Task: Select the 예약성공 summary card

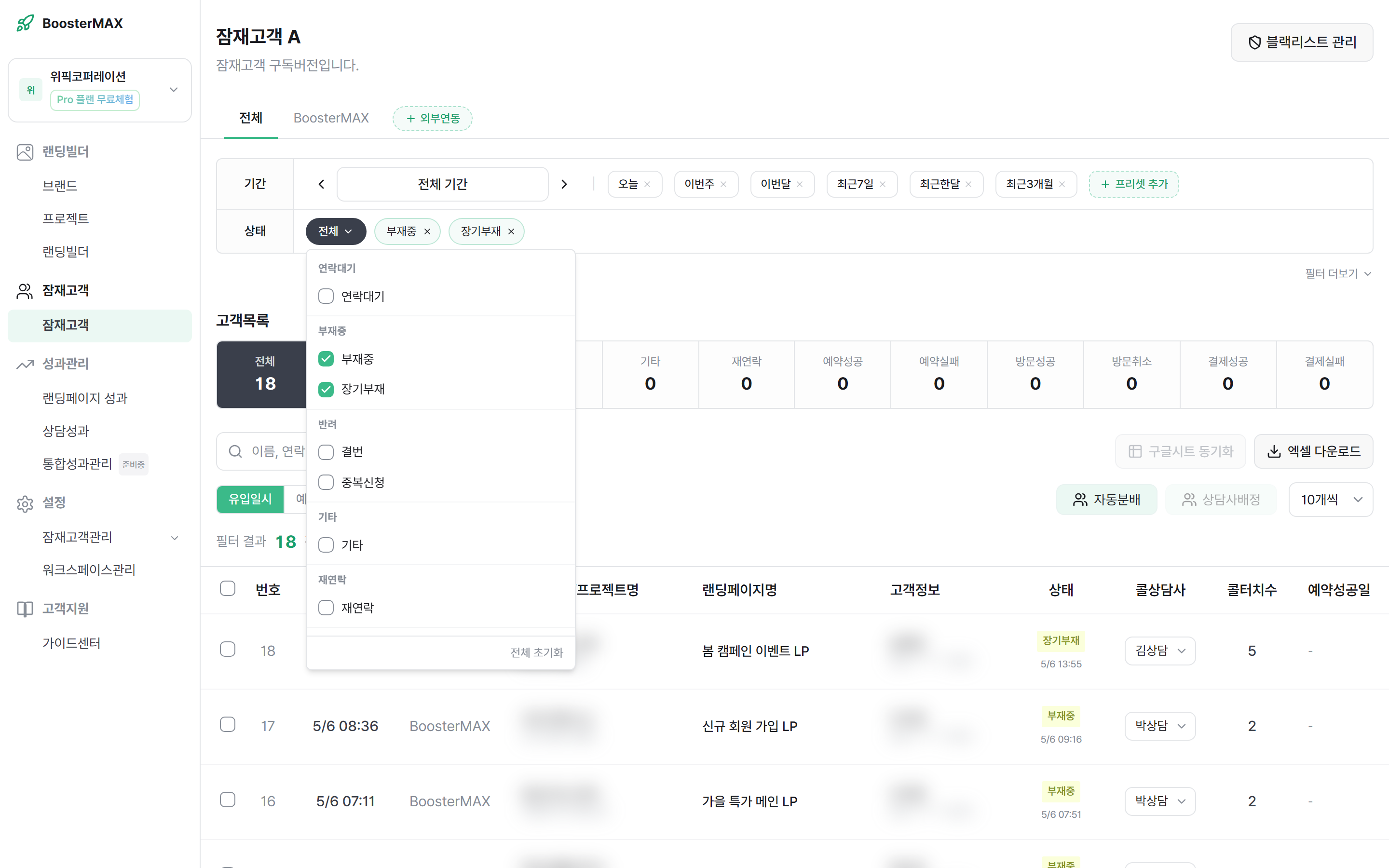Action: pyautogui.click(x=843, y=375)
